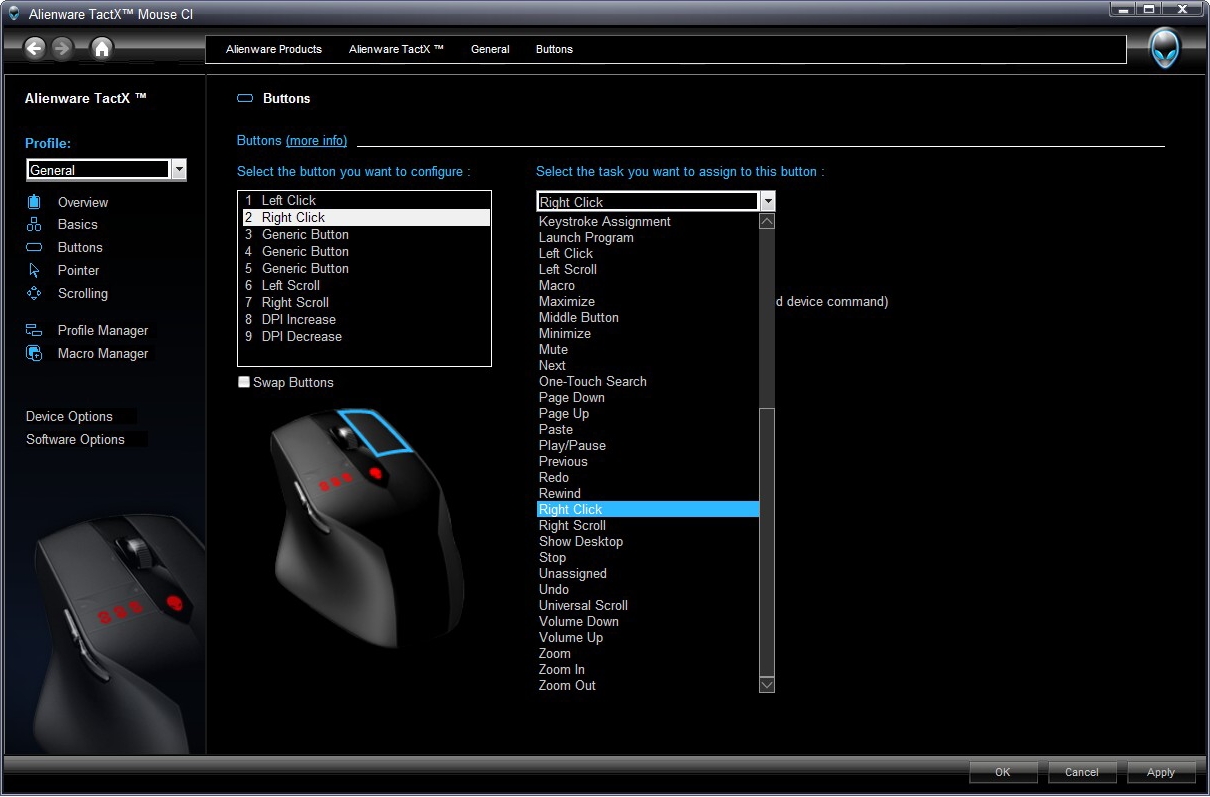
Task: Select Unassigned from the task list
Action: pyautogui.click(x=573, y=573)
